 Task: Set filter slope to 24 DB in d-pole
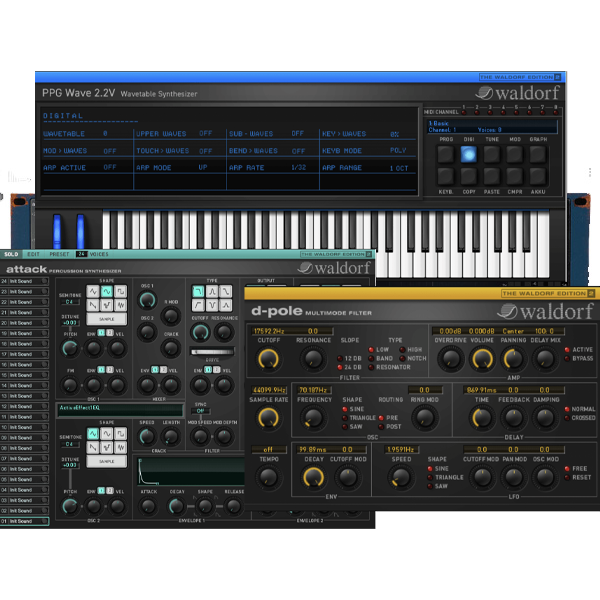click(339, 367)
